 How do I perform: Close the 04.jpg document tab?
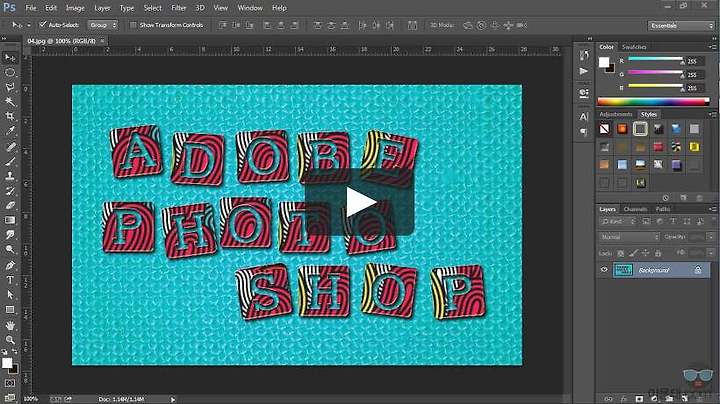pyautogui.click(x=102, y=41)
